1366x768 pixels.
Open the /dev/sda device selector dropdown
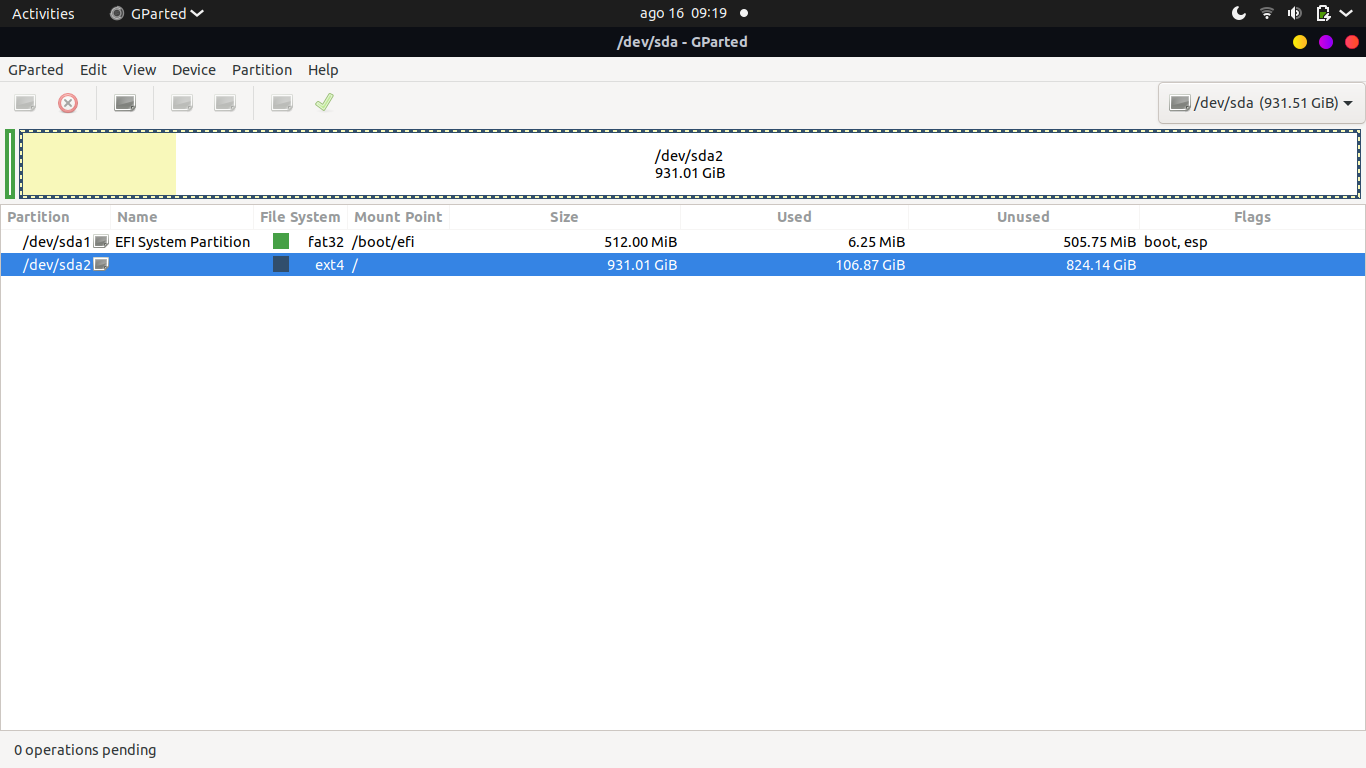[1262, 103]
